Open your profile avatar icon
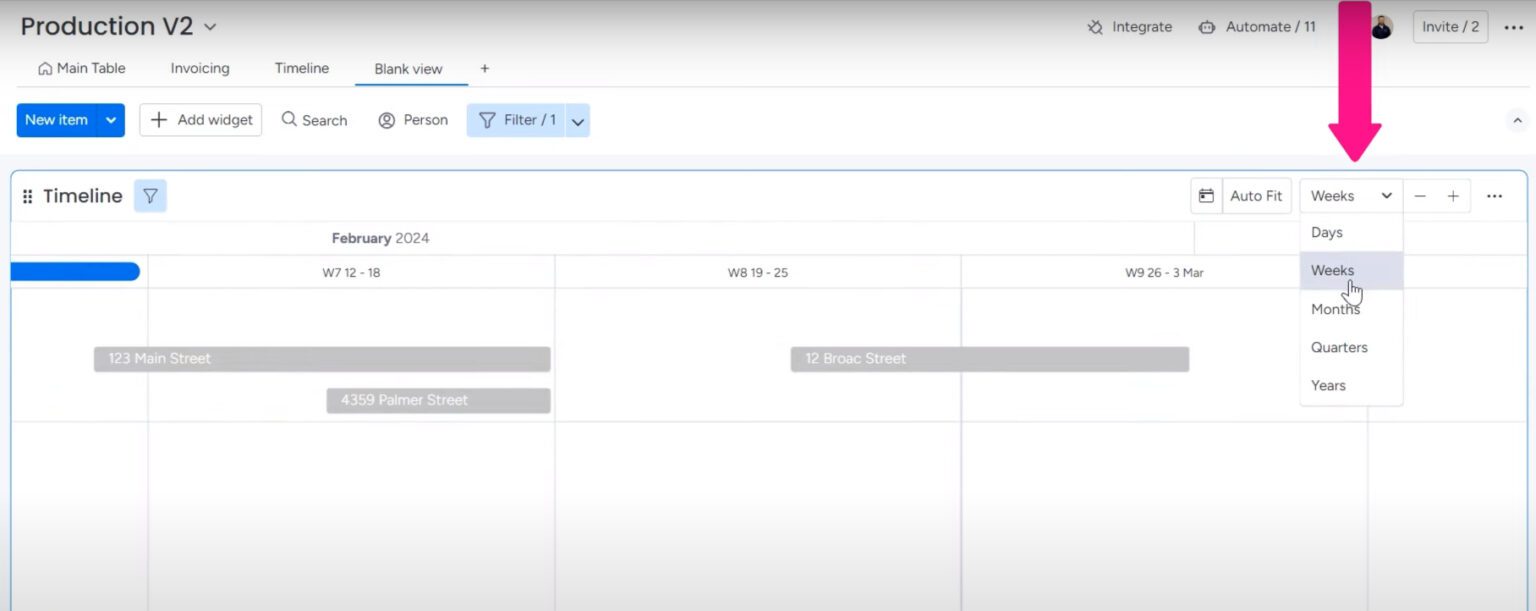The width and height of the screenshot is (1536, 611). coord(1381,27)
